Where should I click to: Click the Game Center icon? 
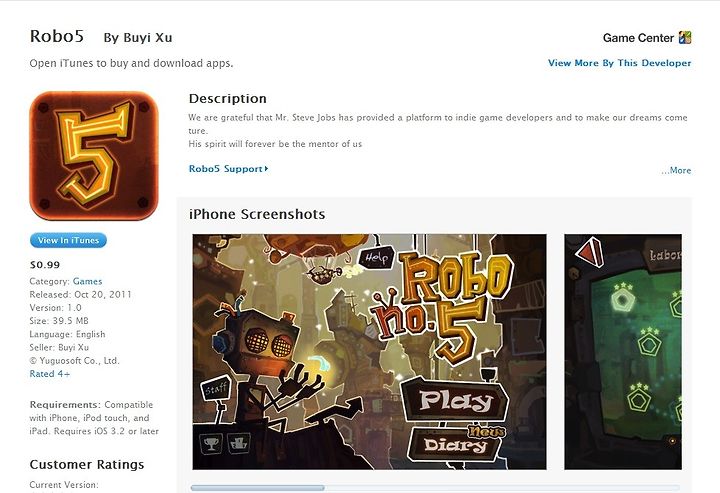pyautogui.click(x=685, y=38)
